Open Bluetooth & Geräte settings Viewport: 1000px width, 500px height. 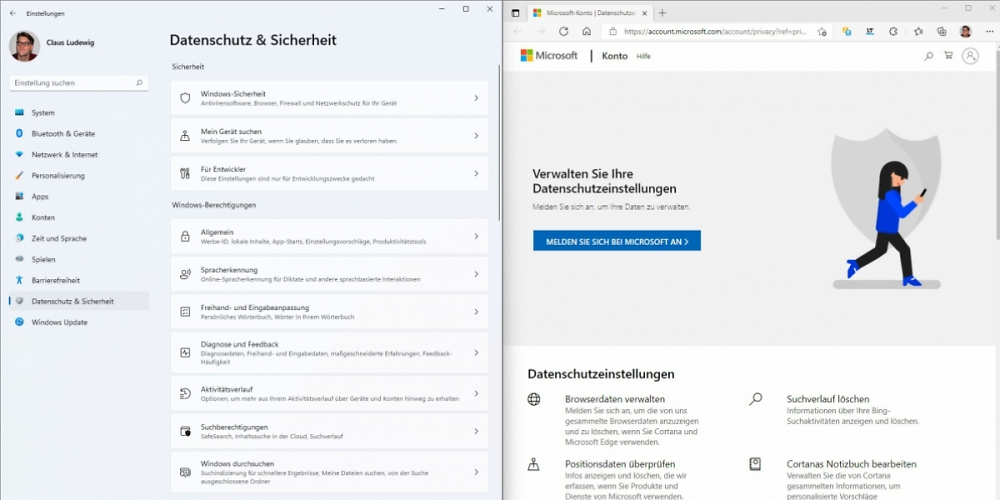(79, 134)
